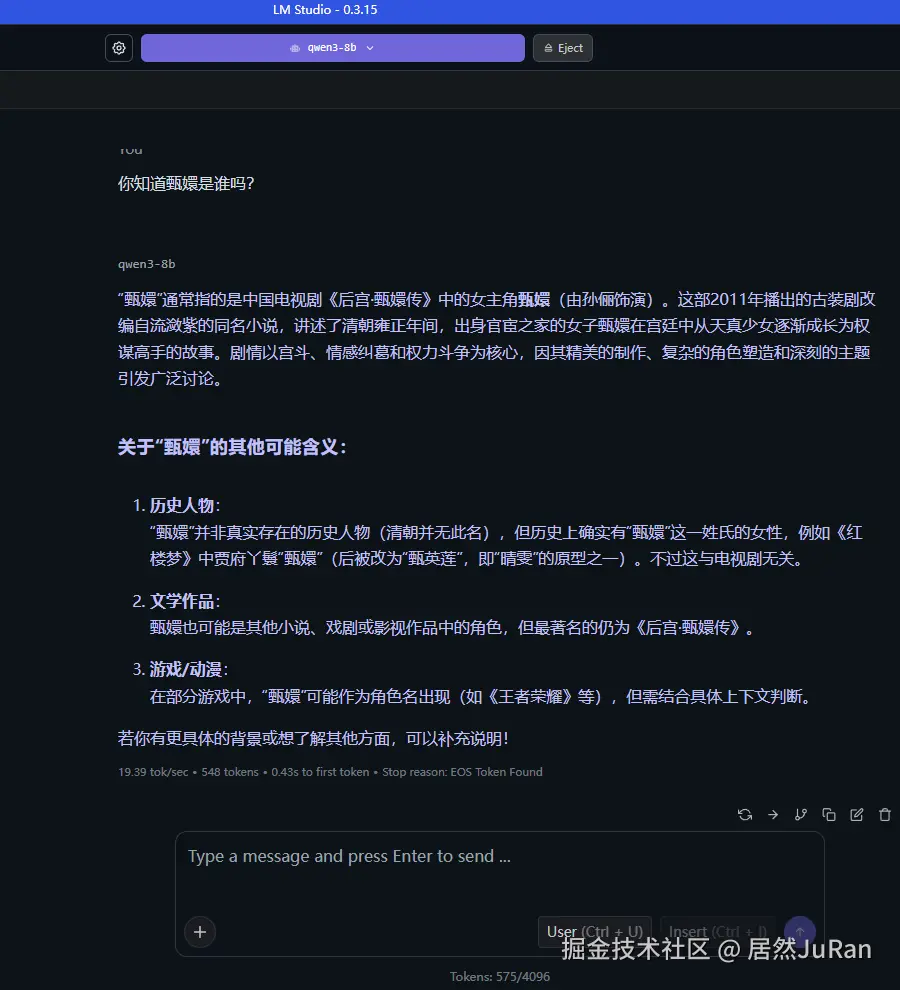Edit the assistant message with the pencil icon
This screenshot has height=990, width=900.
click(857, 814)
